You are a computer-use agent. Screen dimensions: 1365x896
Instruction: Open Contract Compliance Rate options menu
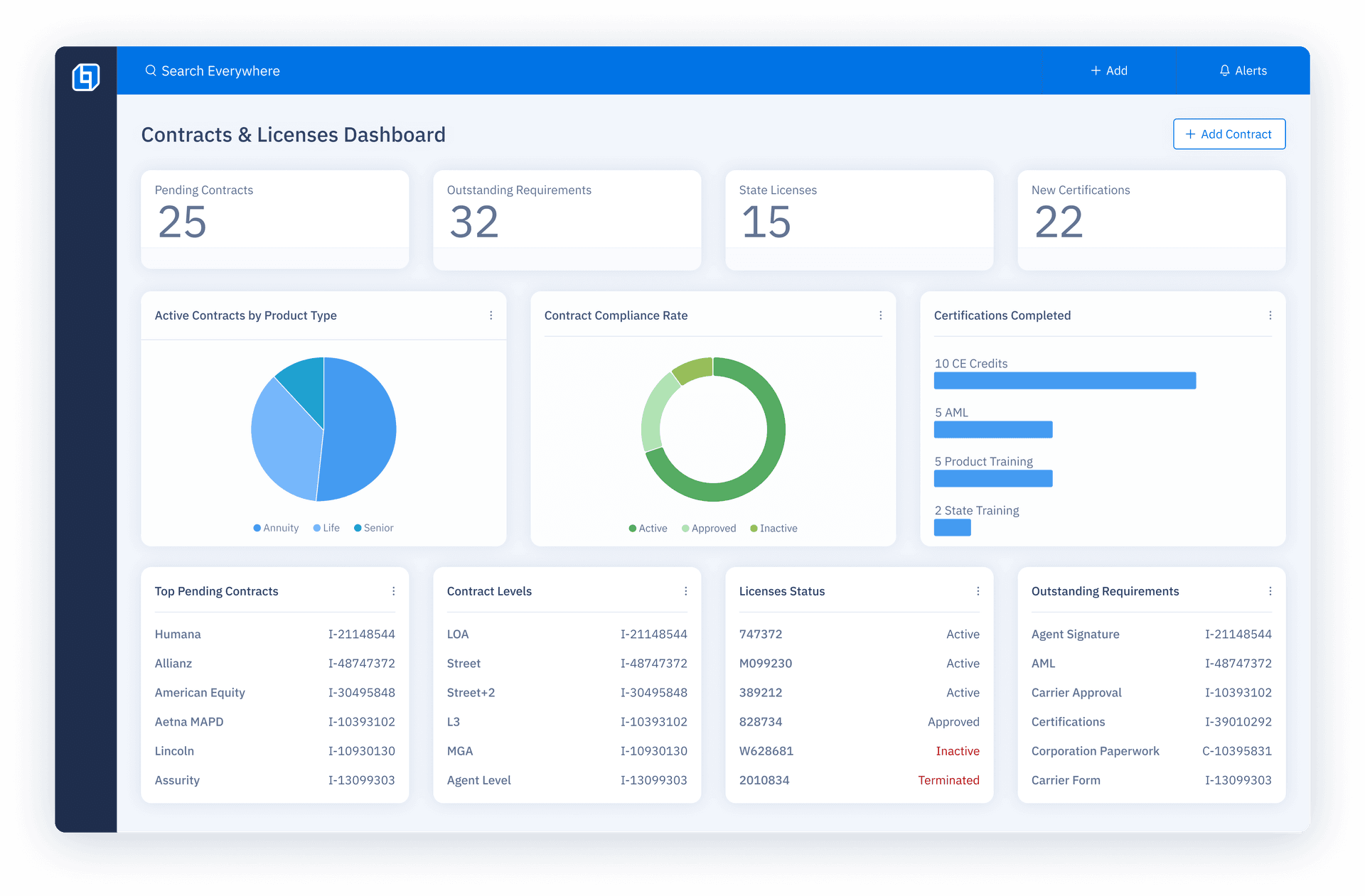coord(880,315)
